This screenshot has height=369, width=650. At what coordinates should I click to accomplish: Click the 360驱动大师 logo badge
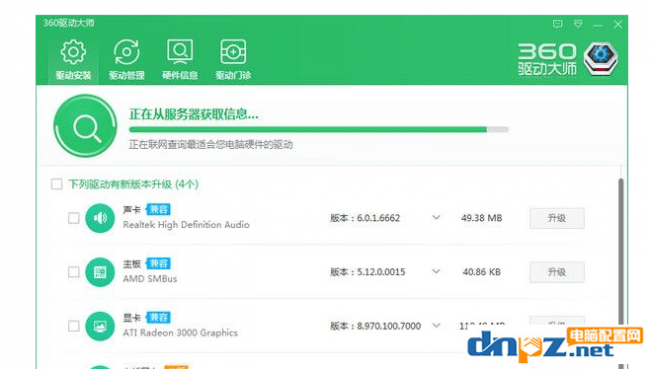pyautogui.click(x=601, y=59)
